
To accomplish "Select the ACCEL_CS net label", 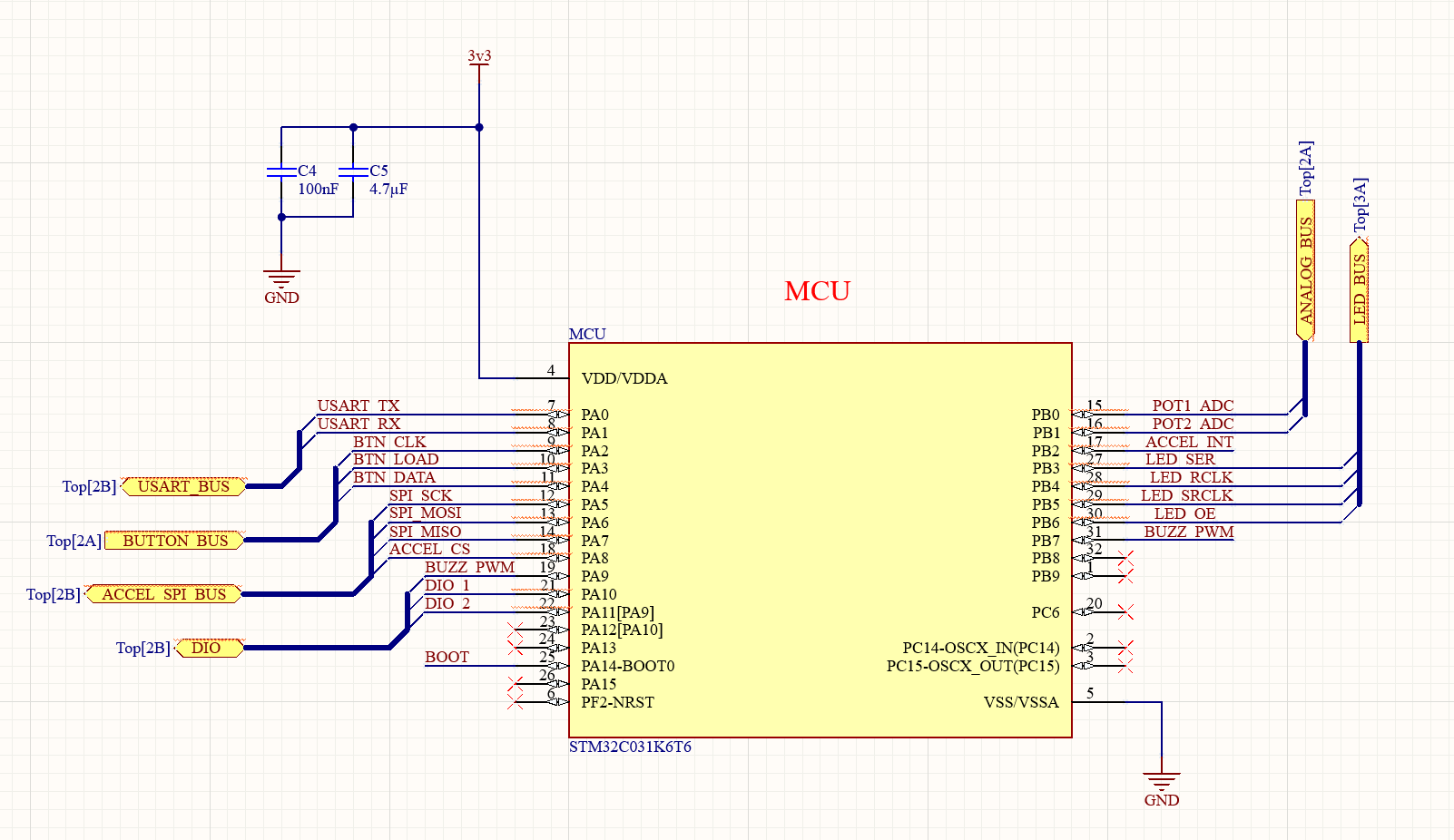I will point(429,549).
